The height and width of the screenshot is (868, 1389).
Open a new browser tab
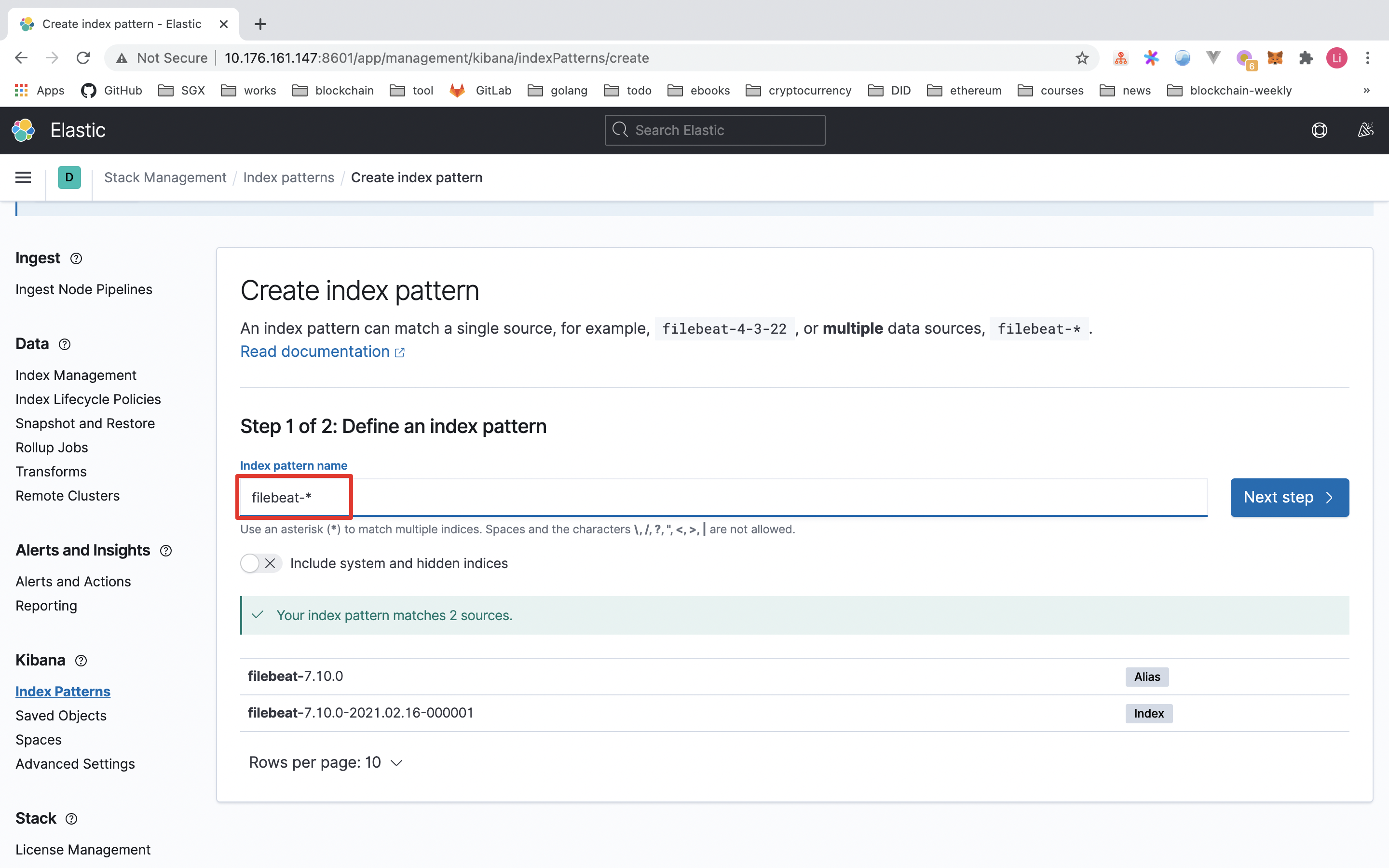click(x=260, y=24)
